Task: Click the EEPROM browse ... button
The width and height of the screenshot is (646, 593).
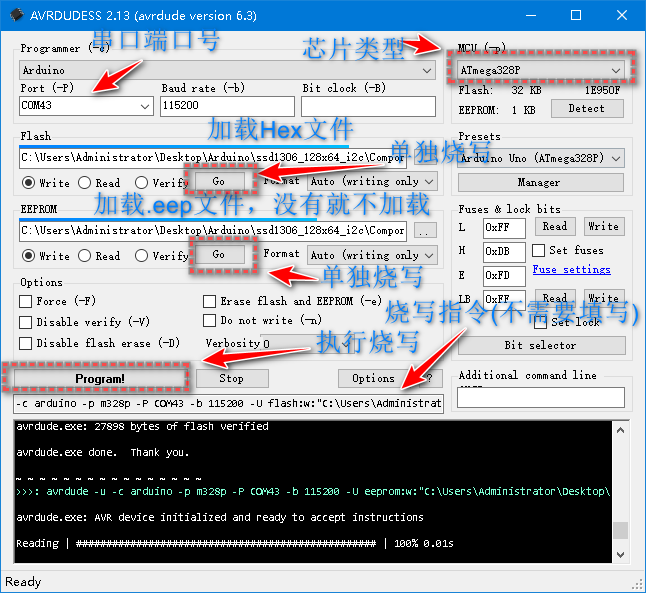Action: coord(425,231)
